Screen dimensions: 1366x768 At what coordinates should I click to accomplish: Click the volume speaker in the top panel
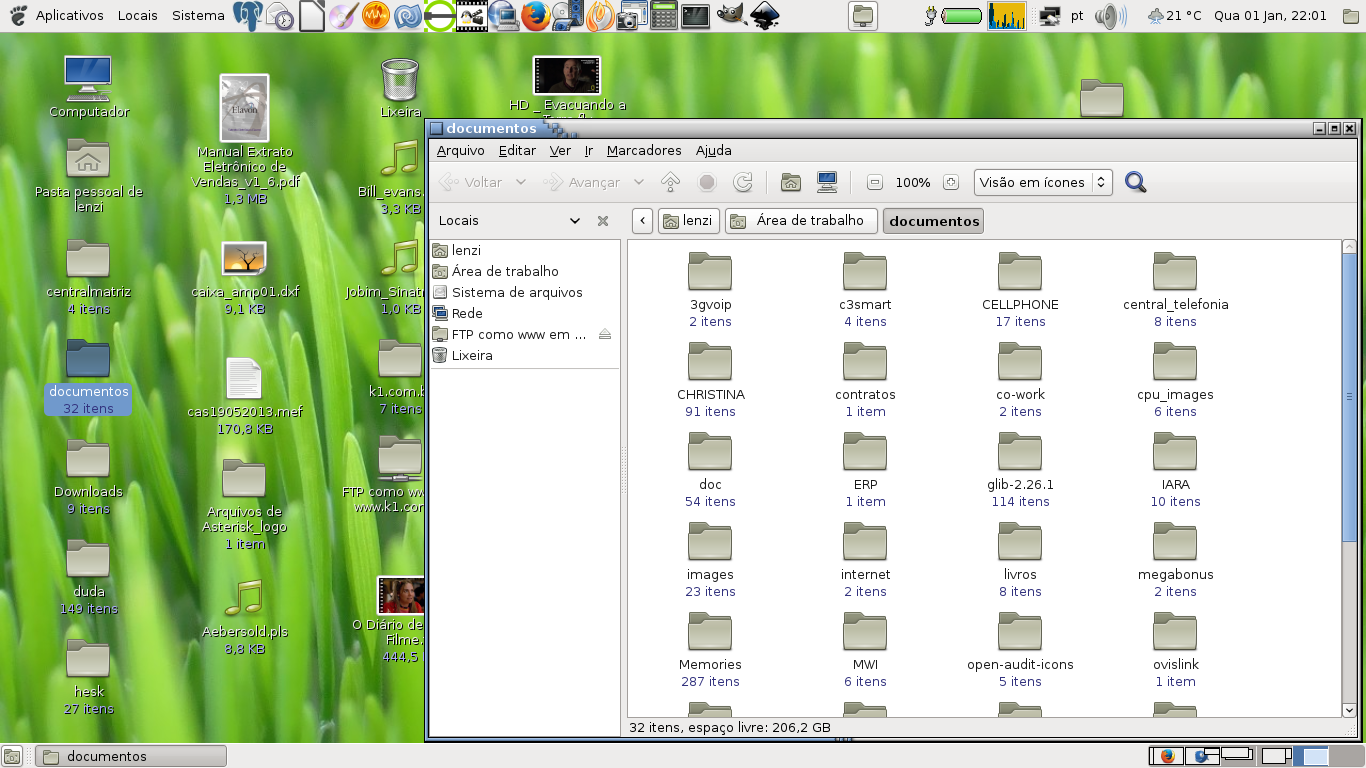1109,15
